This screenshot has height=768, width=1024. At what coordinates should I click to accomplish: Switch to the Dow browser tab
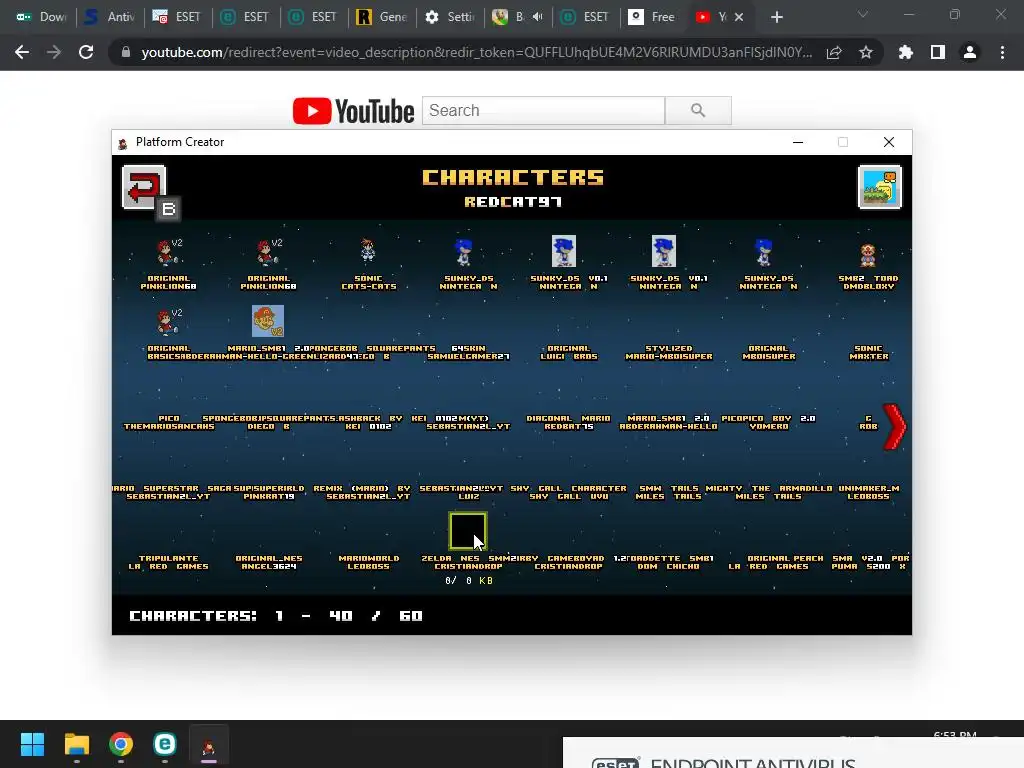pos(42,17)
